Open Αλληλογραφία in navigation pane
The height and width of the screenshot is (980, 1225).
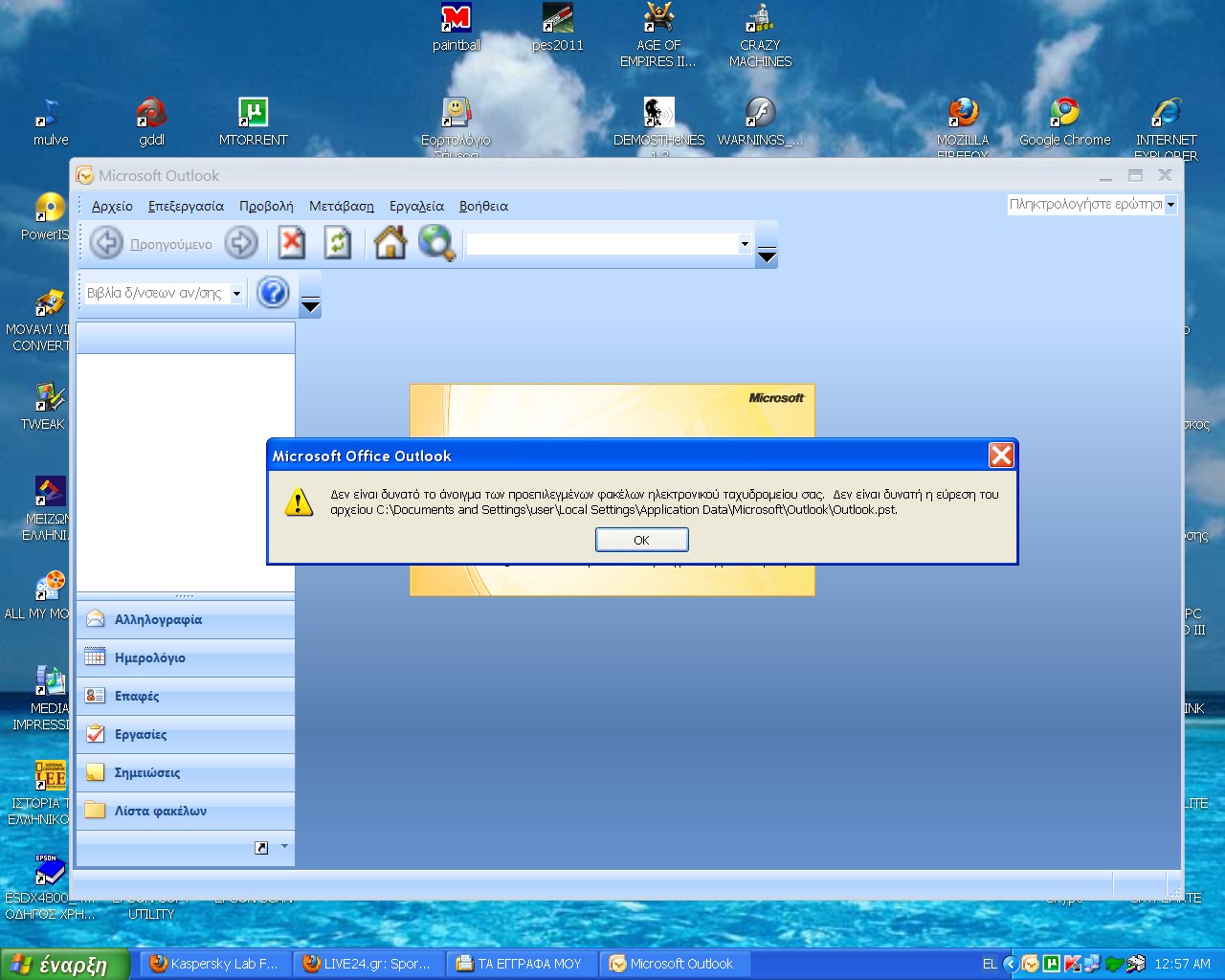coord(186,619)
